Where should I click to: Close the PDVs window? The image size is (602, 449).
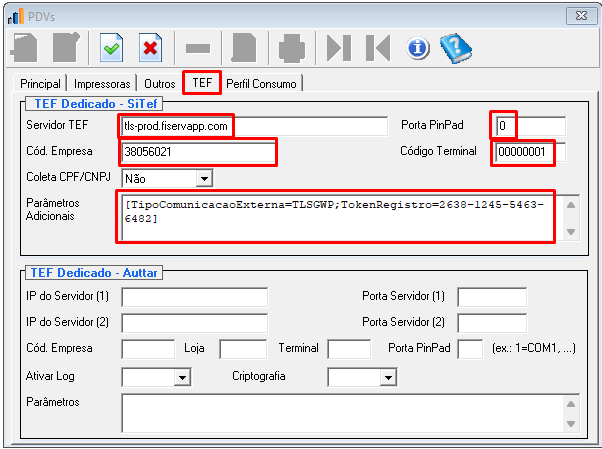[581, 16]
